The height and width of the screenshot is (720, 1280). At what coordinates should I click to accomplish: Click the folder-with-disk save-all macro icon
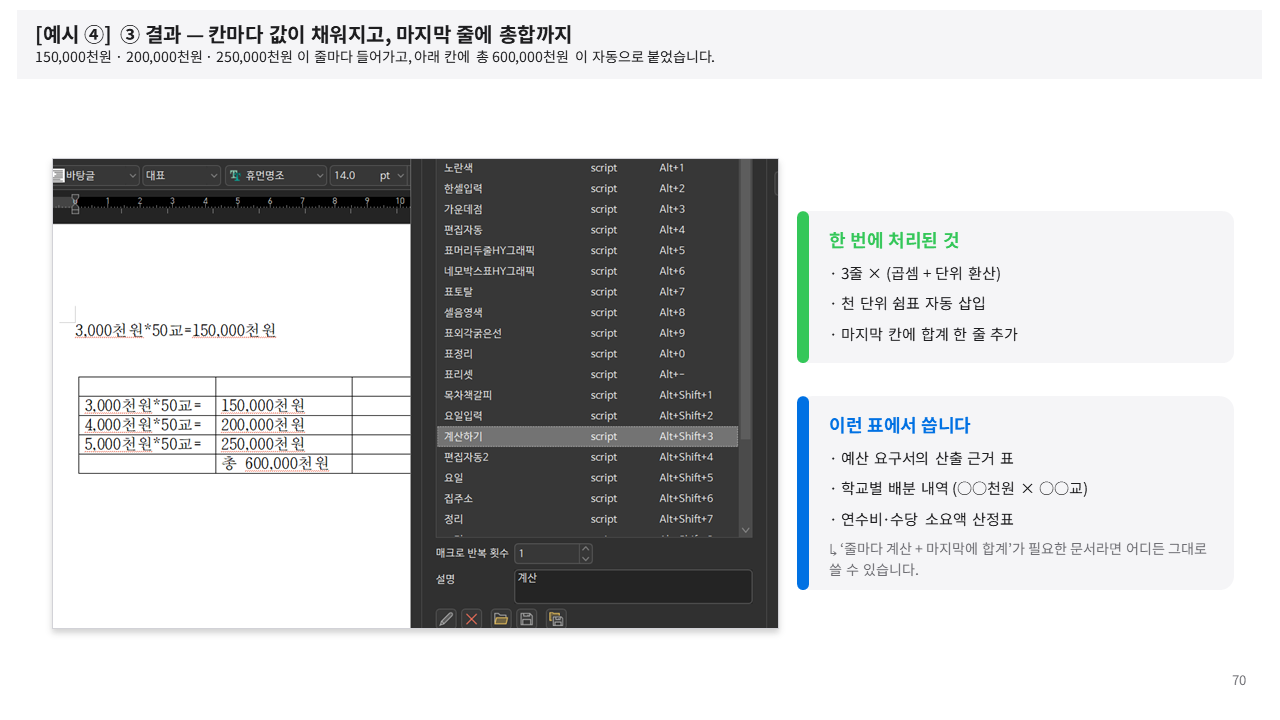pos(556,619)
